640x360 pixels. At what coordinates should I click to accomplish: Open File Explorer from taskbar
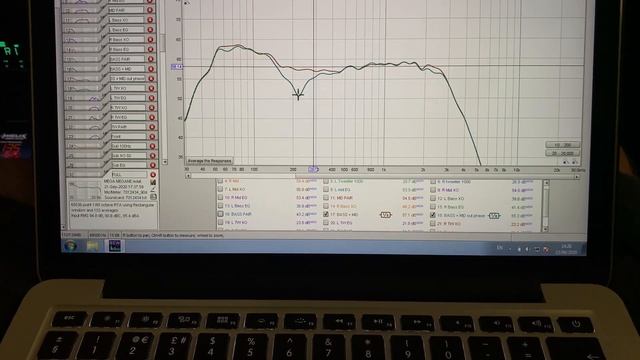pos(93,246)
